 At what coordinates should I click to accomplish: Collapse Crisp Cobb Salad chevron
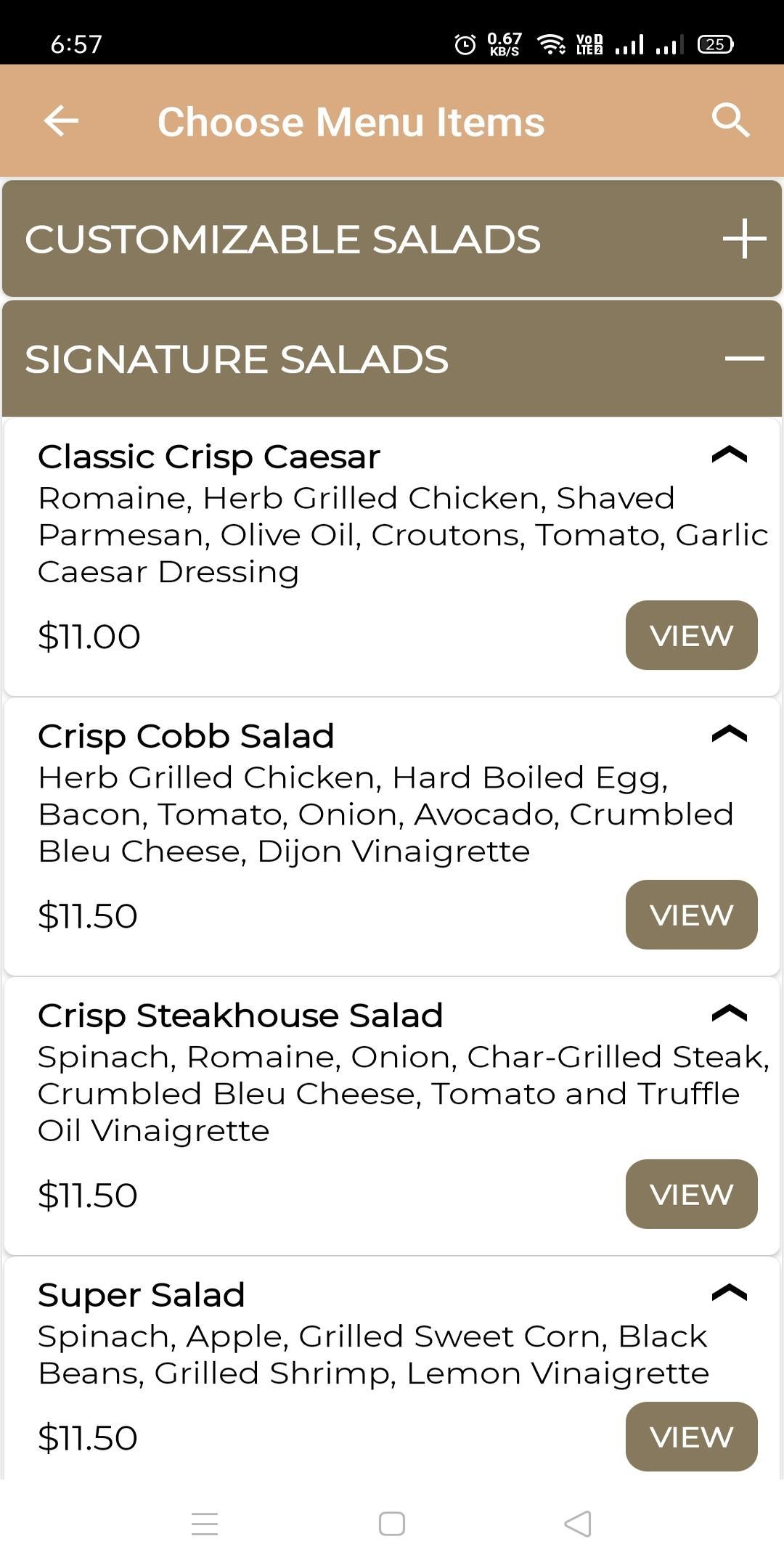pos(730,734)
